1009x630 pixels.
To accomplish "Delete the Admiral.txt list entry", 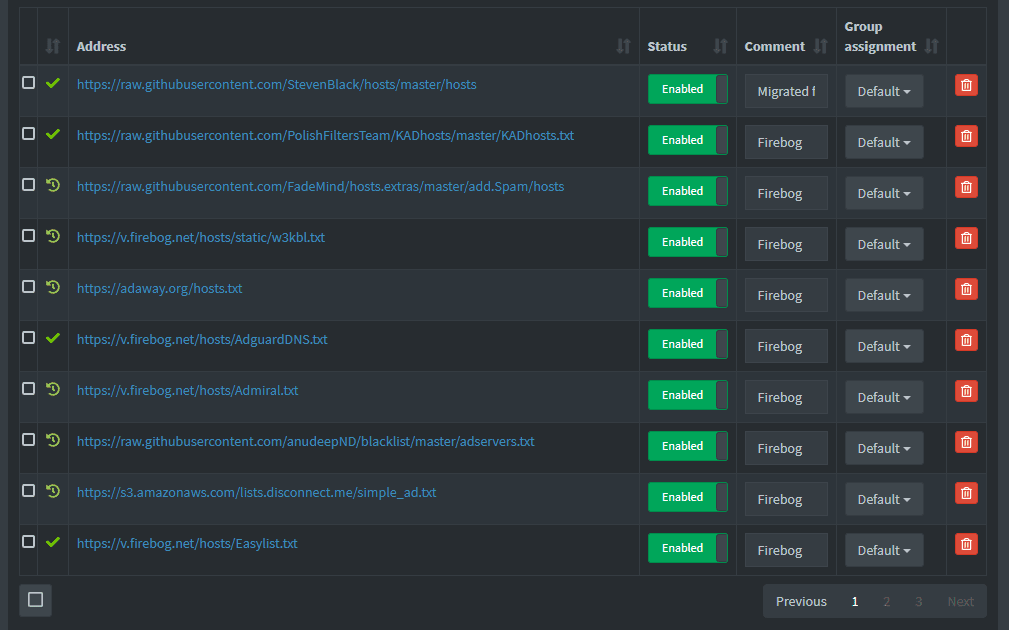I will (966, 391).
